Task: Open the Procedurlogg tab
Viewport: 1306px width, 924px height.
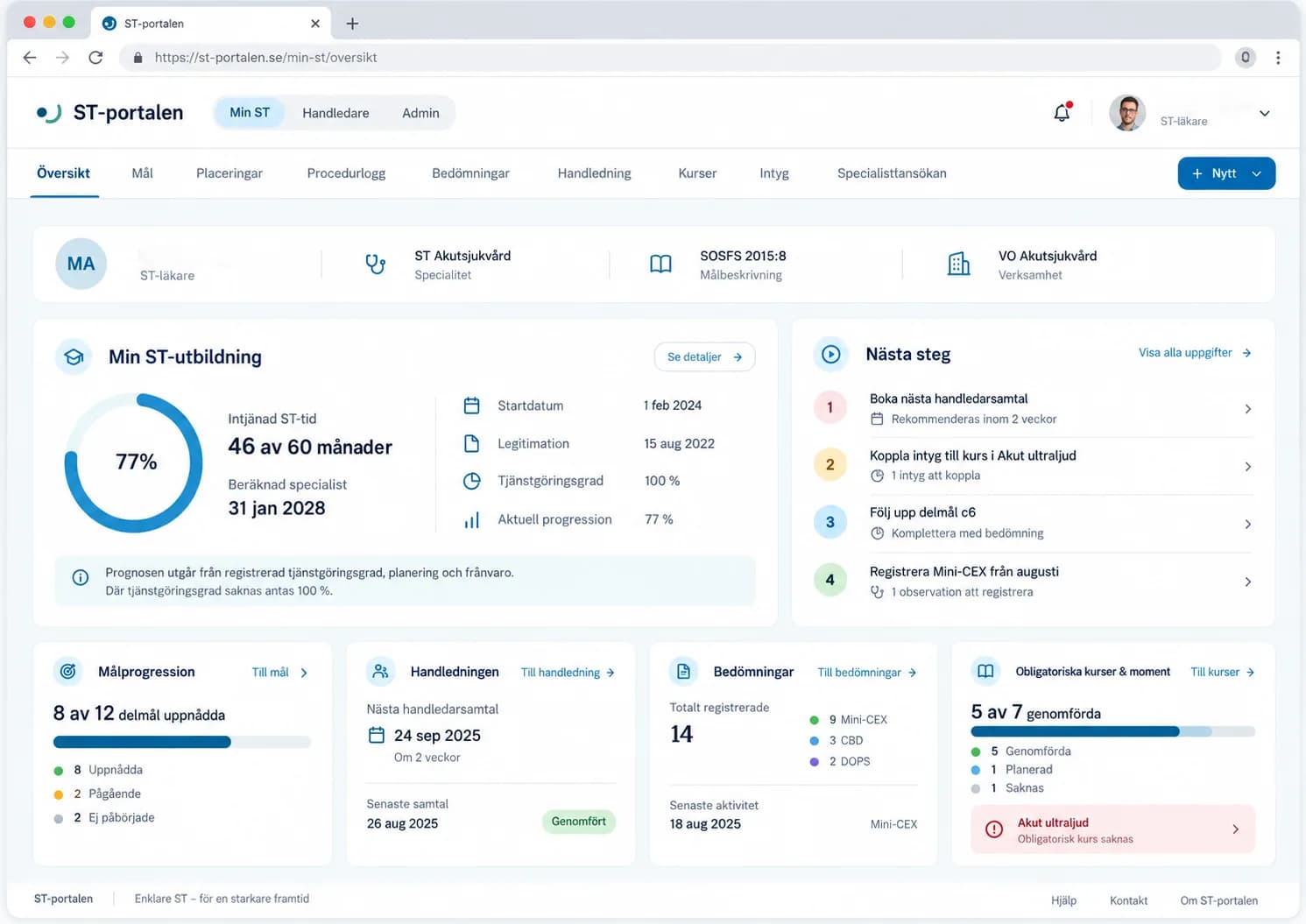Action: [x=346, y=173]
